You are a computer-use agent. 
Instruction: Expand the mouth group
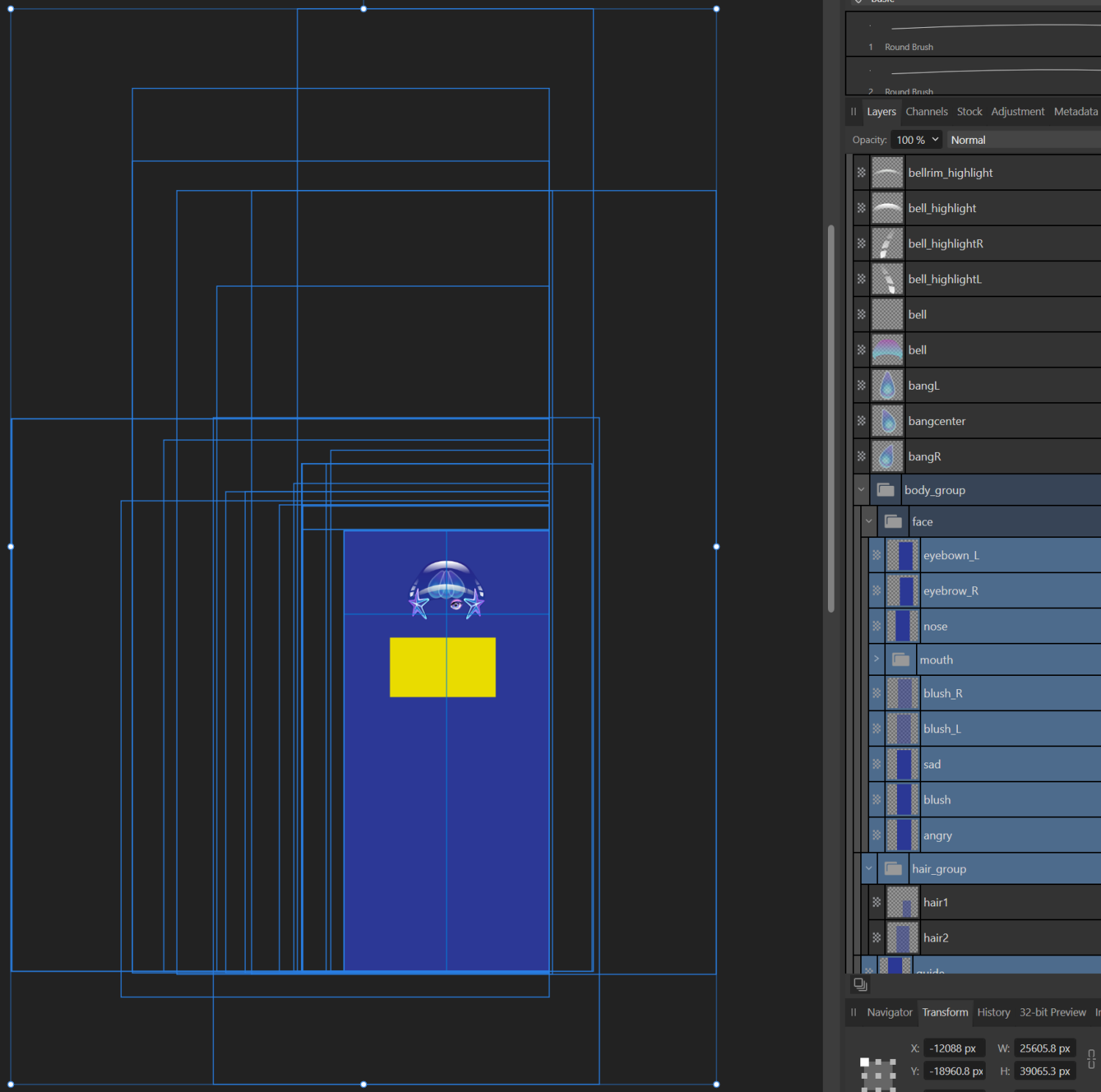[x=876, y=659]
